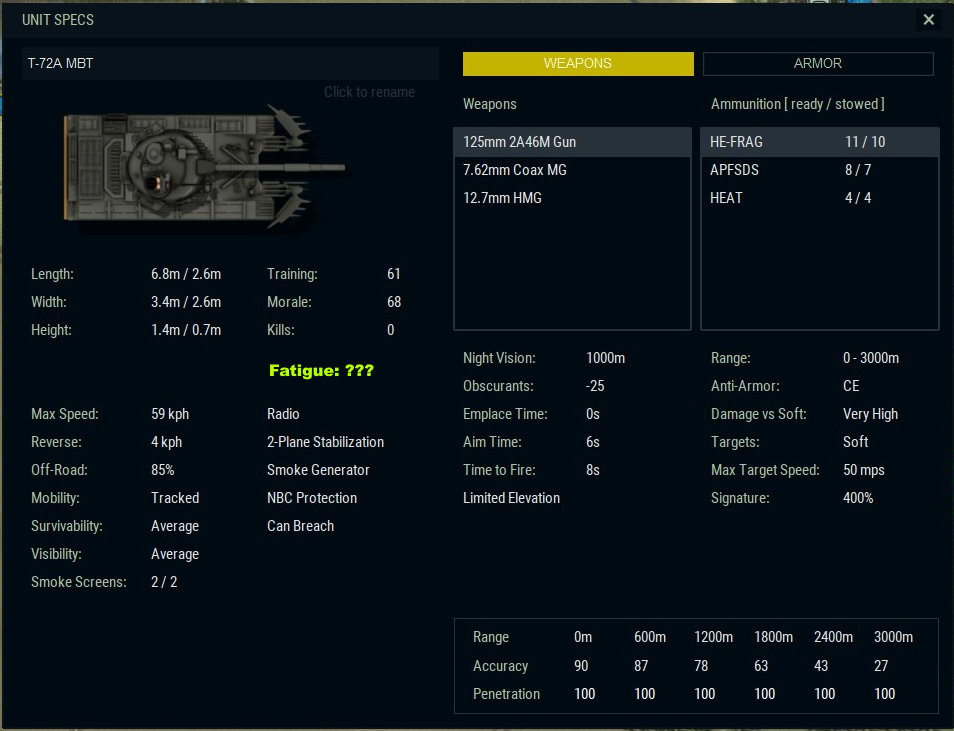The image size is (954, 731).
Task: Click the Morale value 68
Action: pos(394,302)
